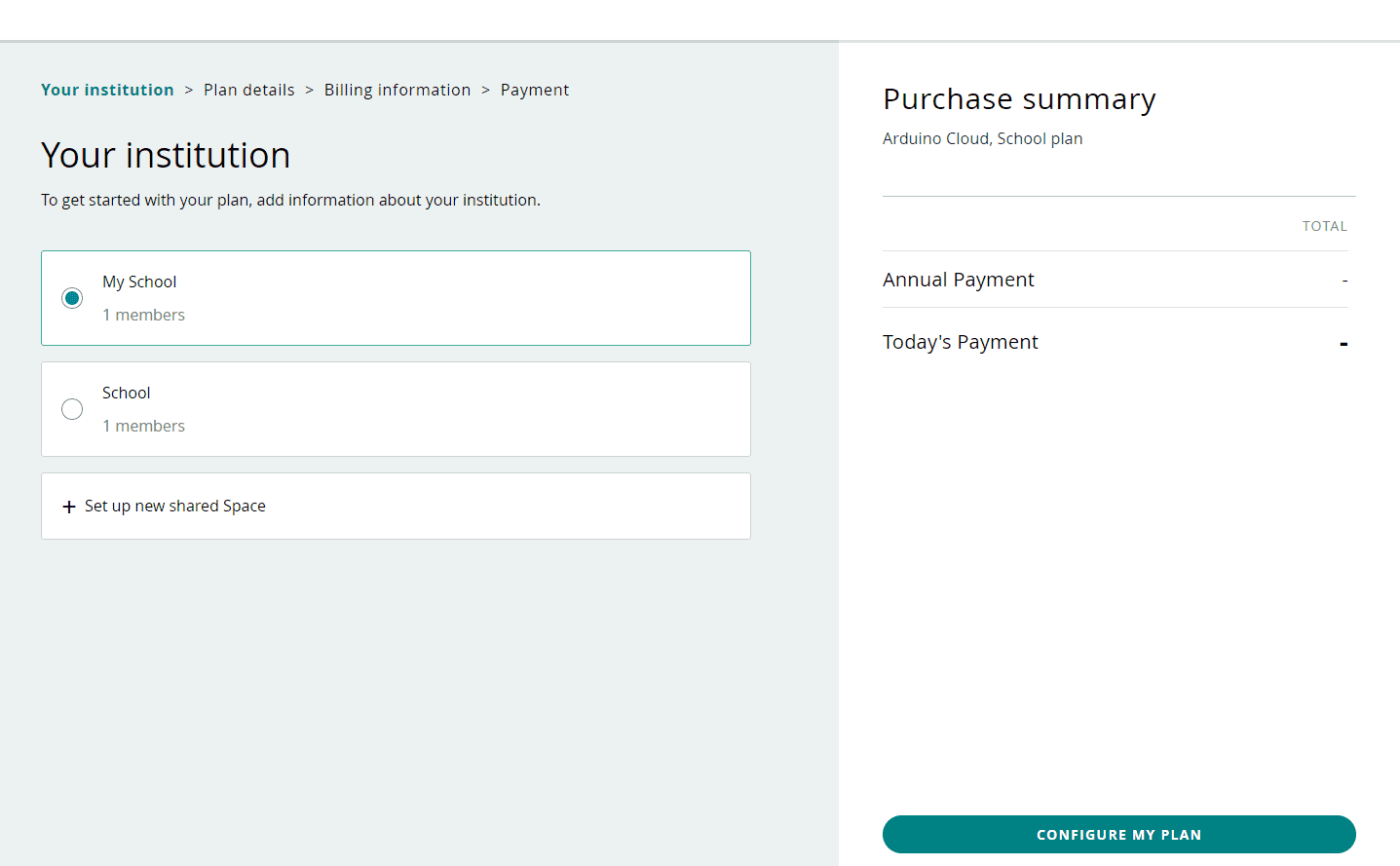Go to the Plan details breadcrumb step
Viewport: 1400px width, 866px height.
point(248,90)
